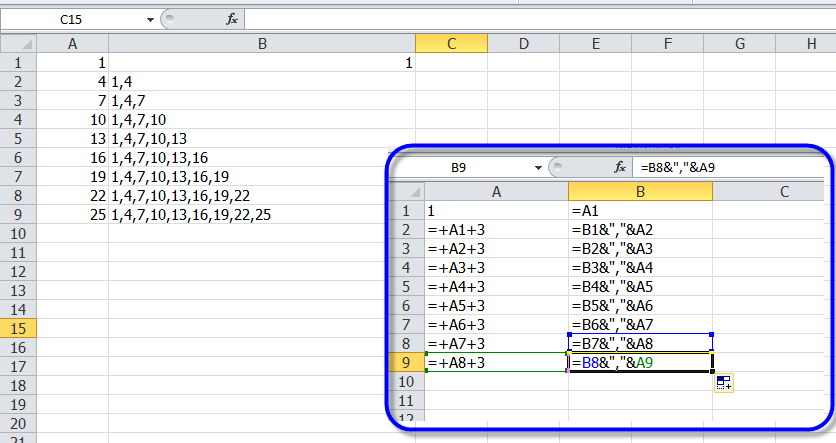Viewport: 836px width, 443px height.
Task: Select row 10 header in the main sheet
Action: pos(18,233)
